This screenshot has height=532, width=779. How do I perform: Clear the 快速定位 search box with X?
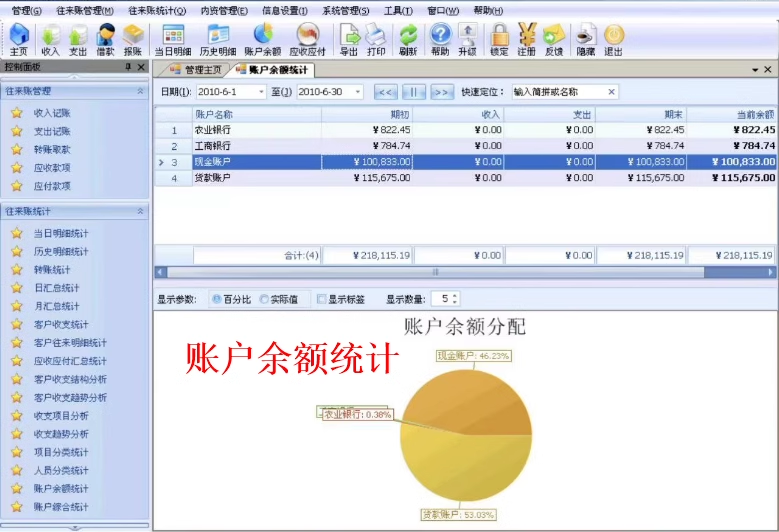coord(612,92)
